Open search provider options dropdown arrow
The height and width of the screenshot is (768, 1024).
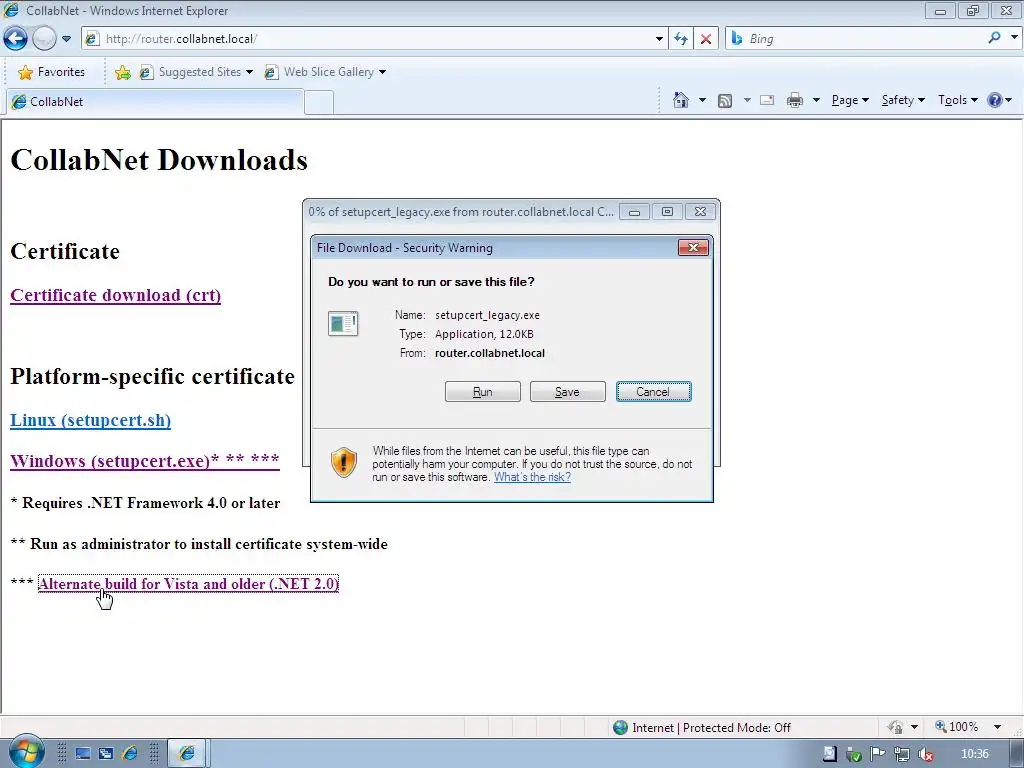pyautogui.click(x=1014, y=38)
